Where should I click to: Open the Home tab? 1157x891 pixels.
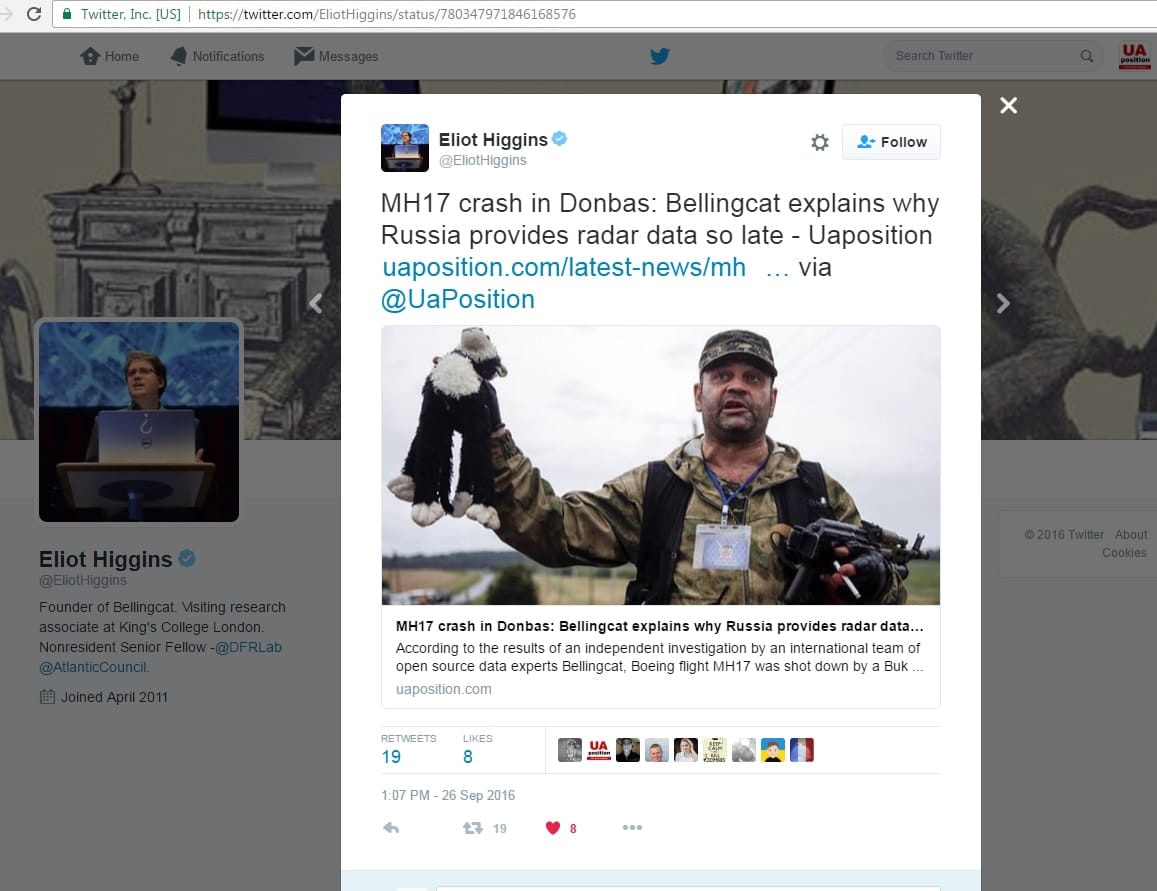110,56
